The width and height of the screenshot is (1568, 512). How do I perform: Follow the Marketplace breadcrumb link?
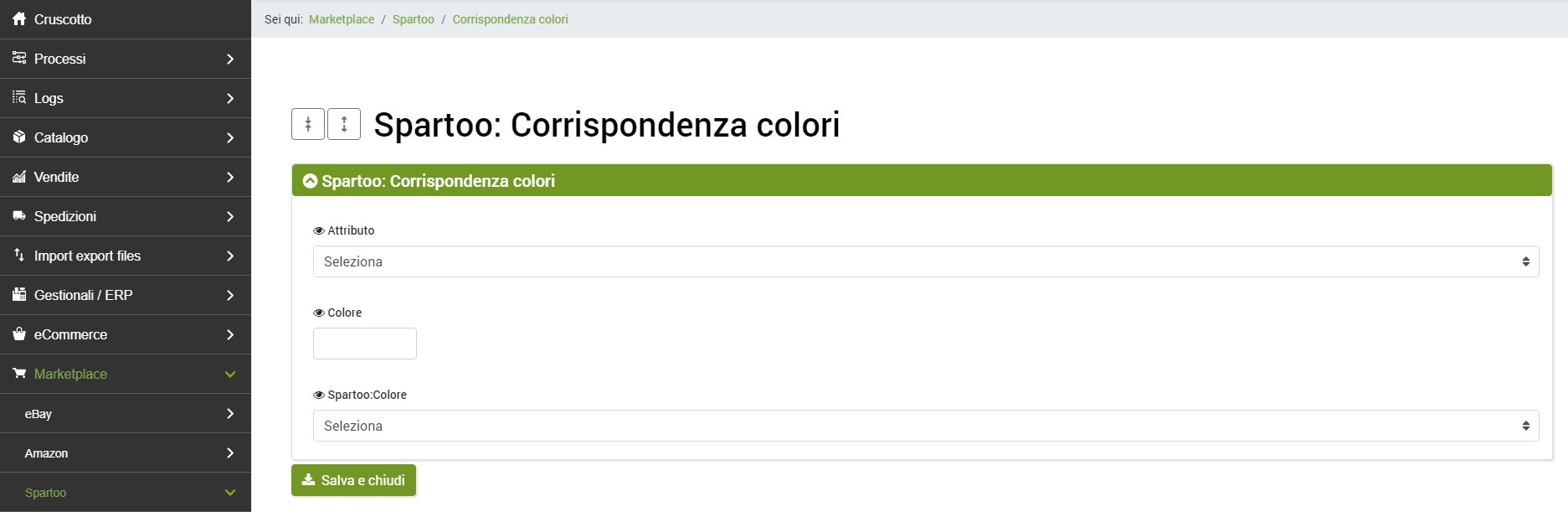coord(342,19)
